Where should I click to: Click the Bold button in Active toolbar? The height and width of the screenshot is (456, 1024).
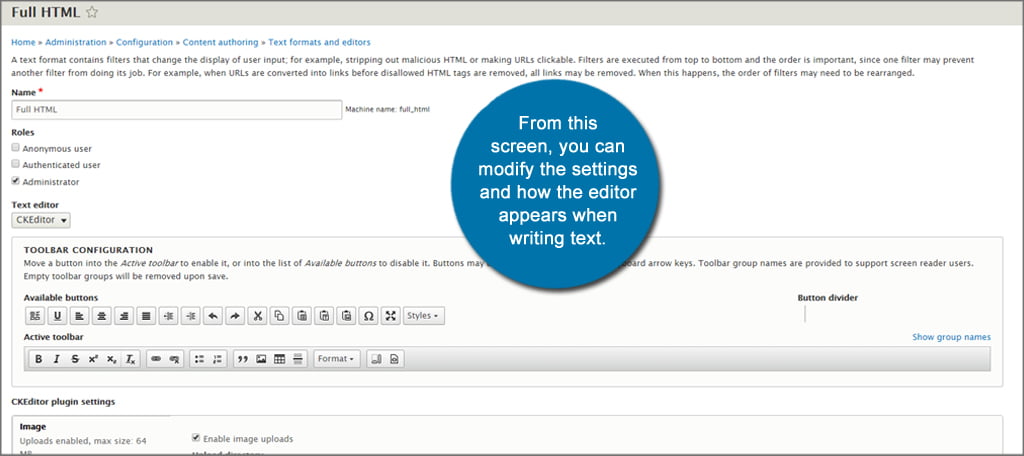point(39,359)
